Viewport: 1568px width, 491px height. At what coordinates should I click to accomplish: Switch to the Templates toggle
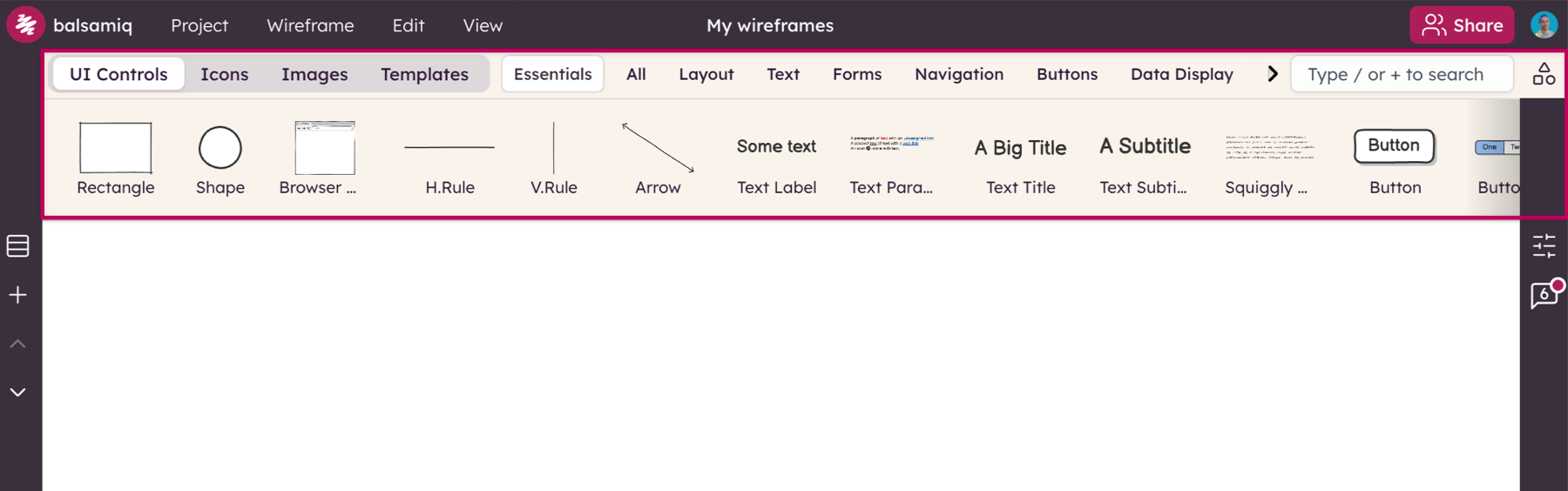coord(424,74)
